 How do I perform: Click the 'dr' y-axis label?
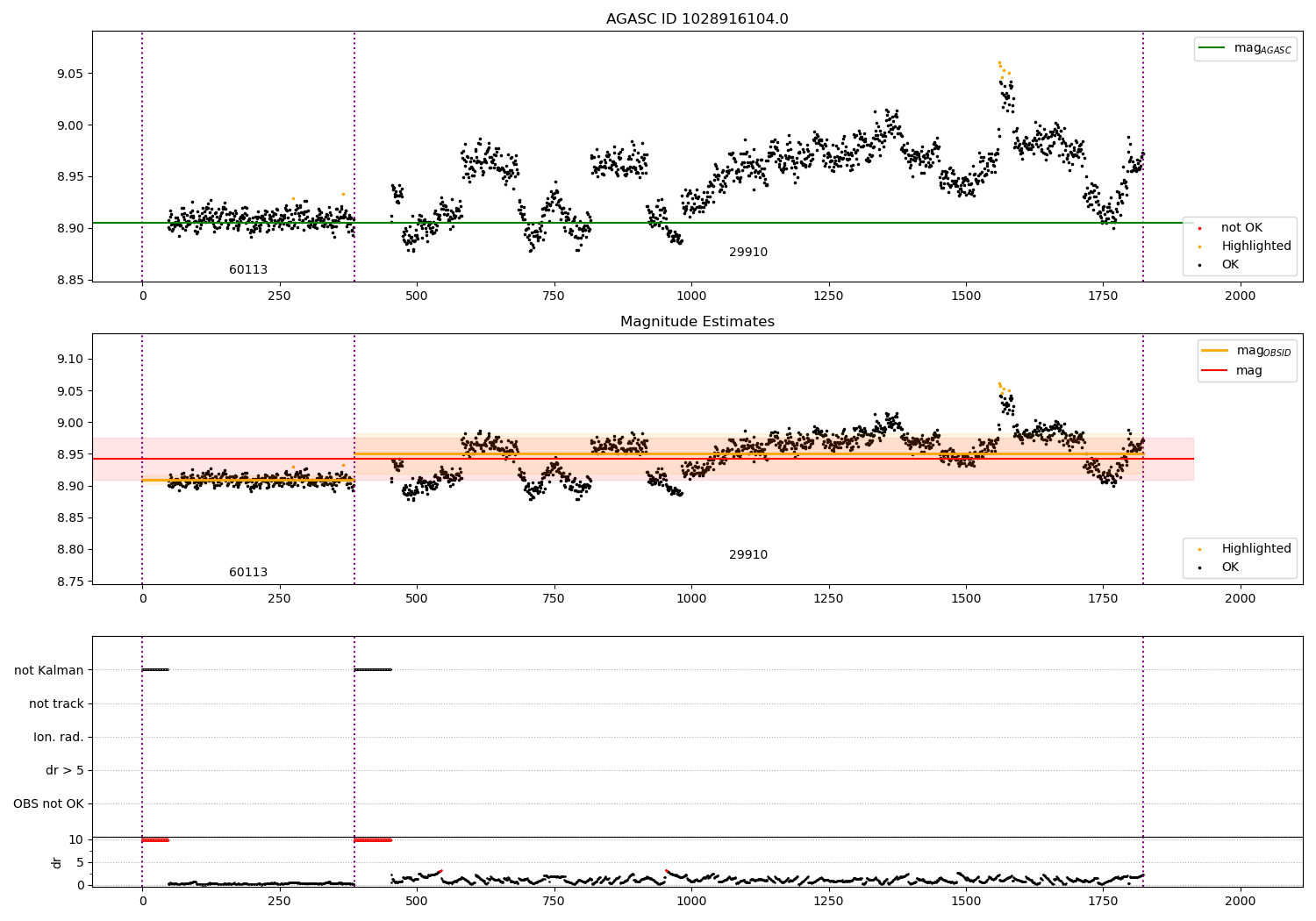(57, 862)
